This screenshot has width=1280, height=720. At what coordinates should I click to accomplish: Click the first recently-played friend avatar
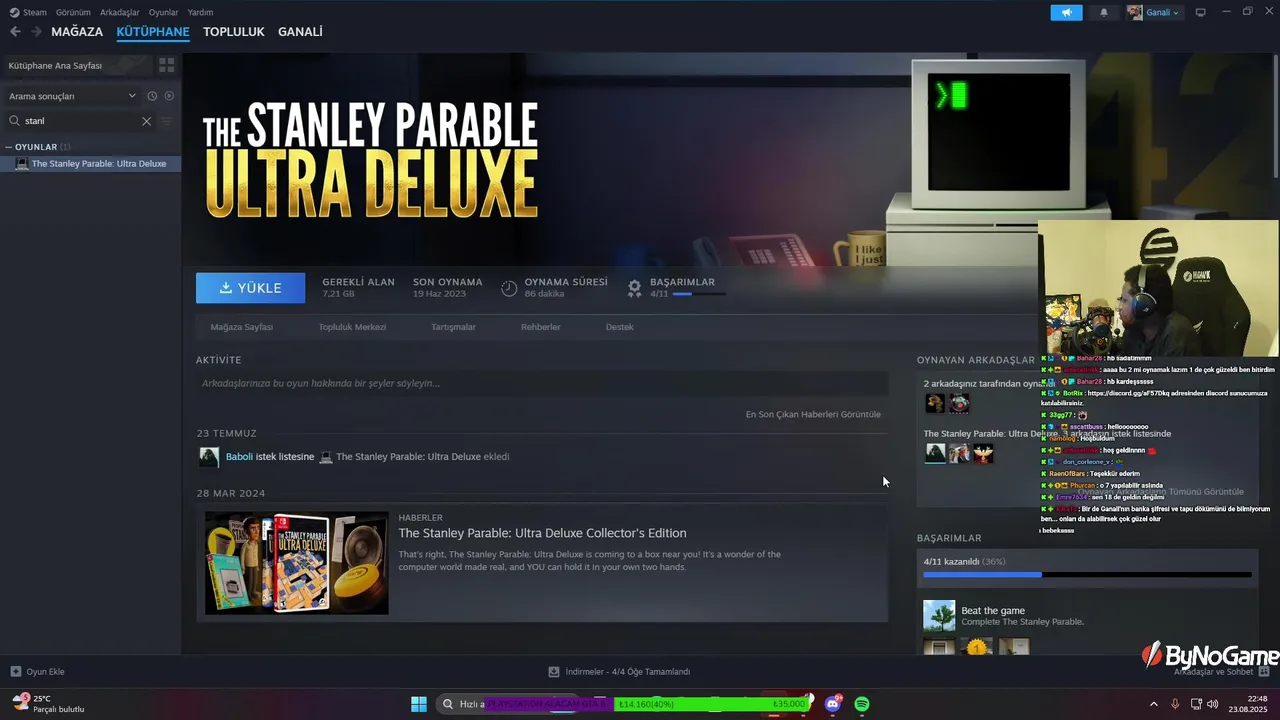click(935, 403)
